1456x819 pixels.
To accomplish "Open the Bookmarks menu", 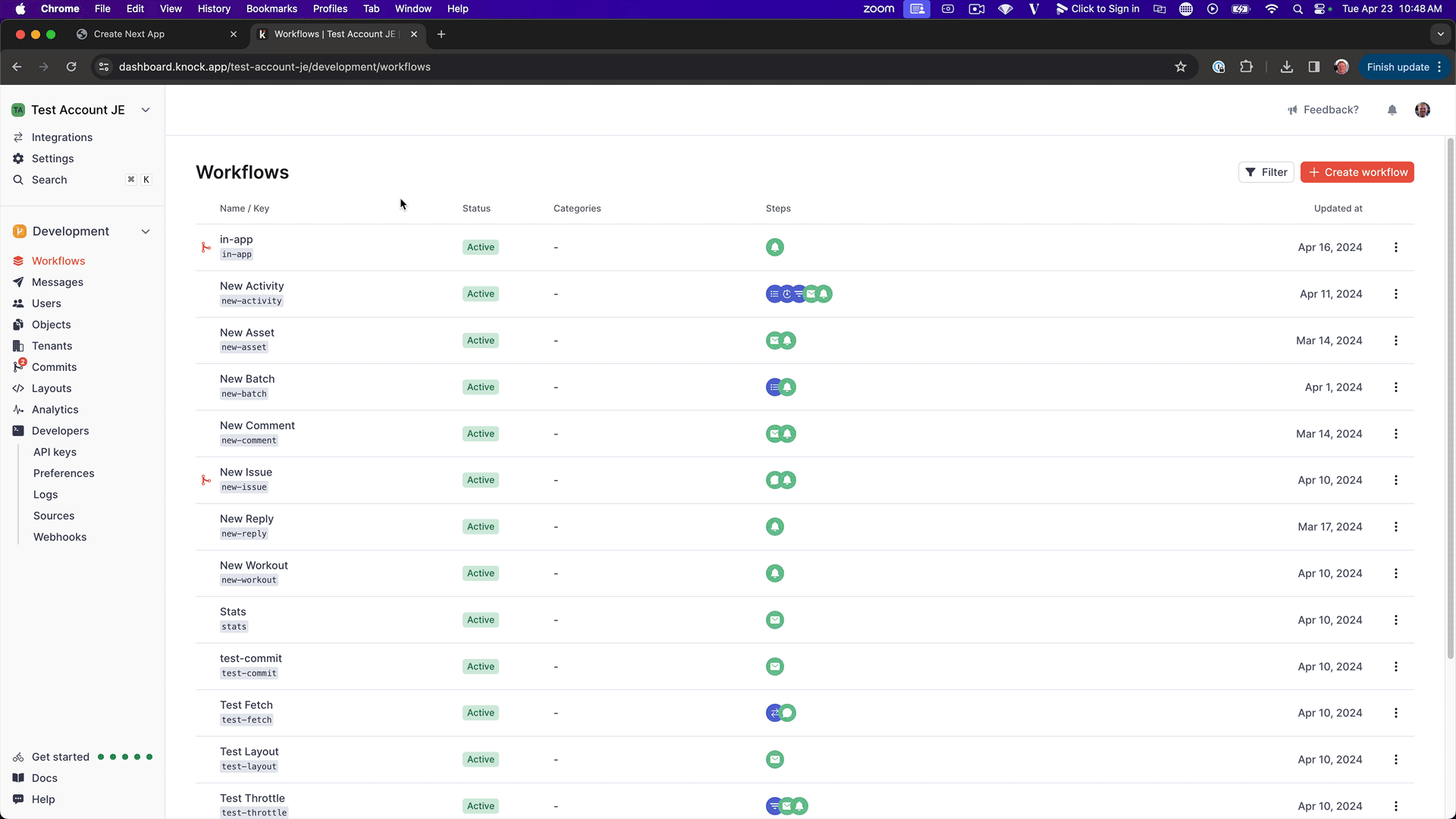I will (x=271, y=9).
